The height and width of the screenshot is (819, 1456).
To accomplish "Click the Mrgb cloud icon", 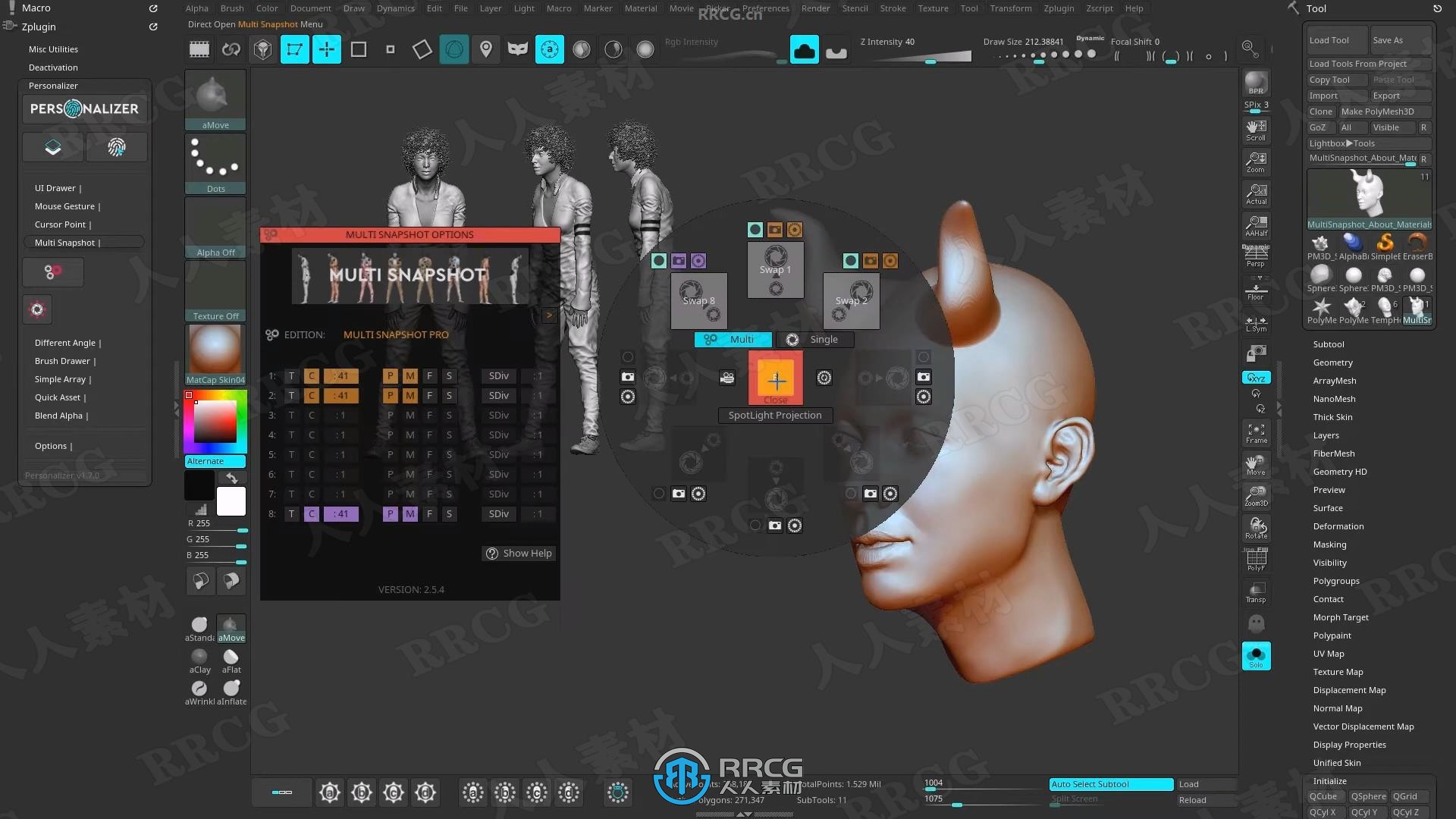I will pyautogui.click(x=805, y=50).
